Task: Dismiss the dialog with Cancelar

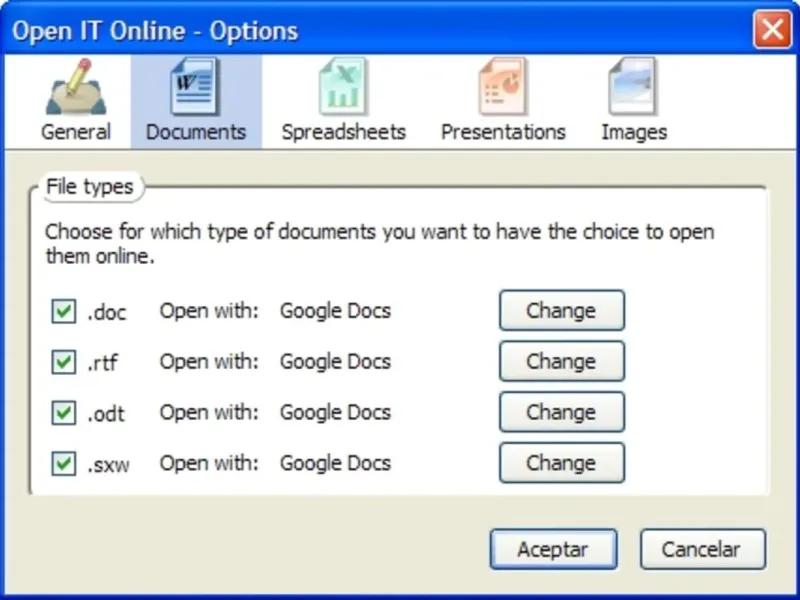Action: (701, 549)
